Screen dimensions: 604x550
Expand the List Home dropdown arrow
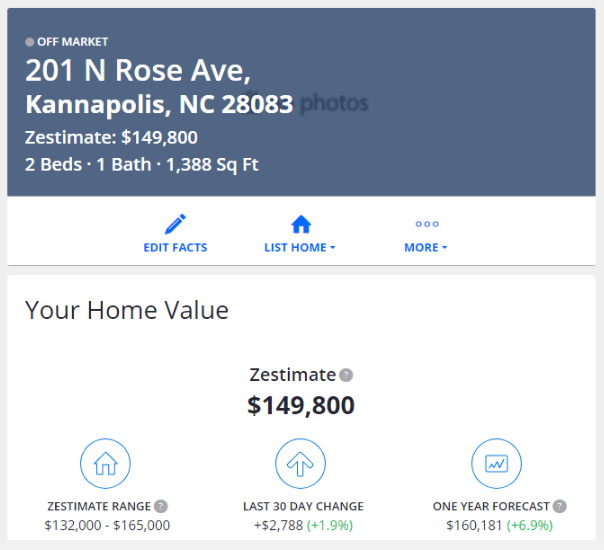click(332, 248)
